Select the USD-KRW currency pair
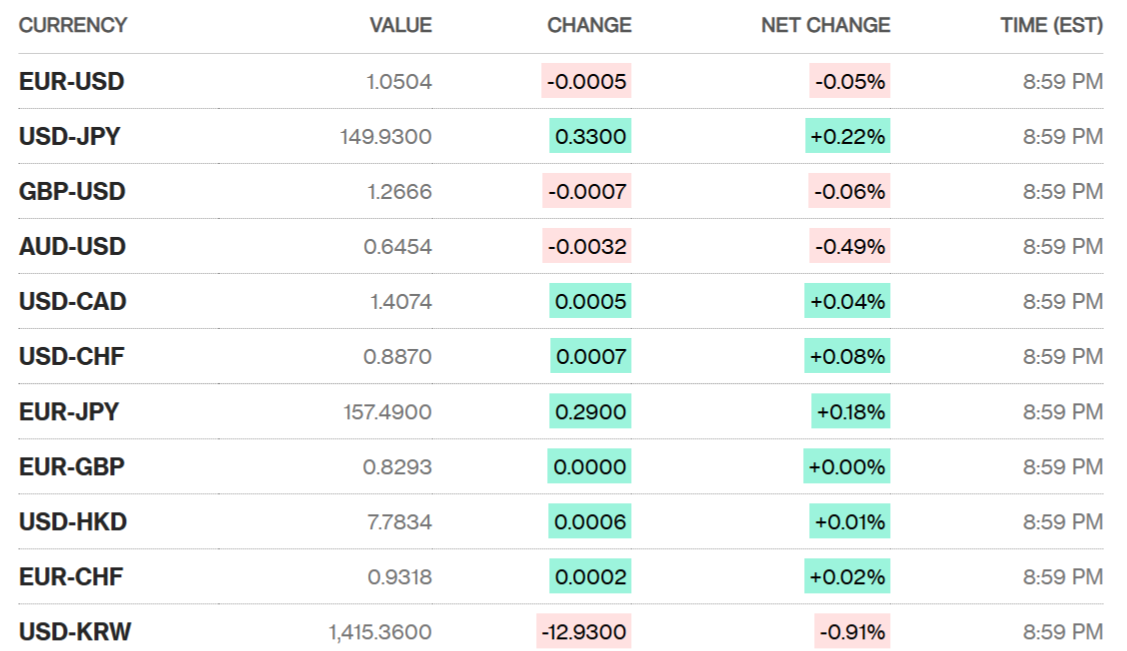This screenshot has height=651, width=1127. (75, 632)
